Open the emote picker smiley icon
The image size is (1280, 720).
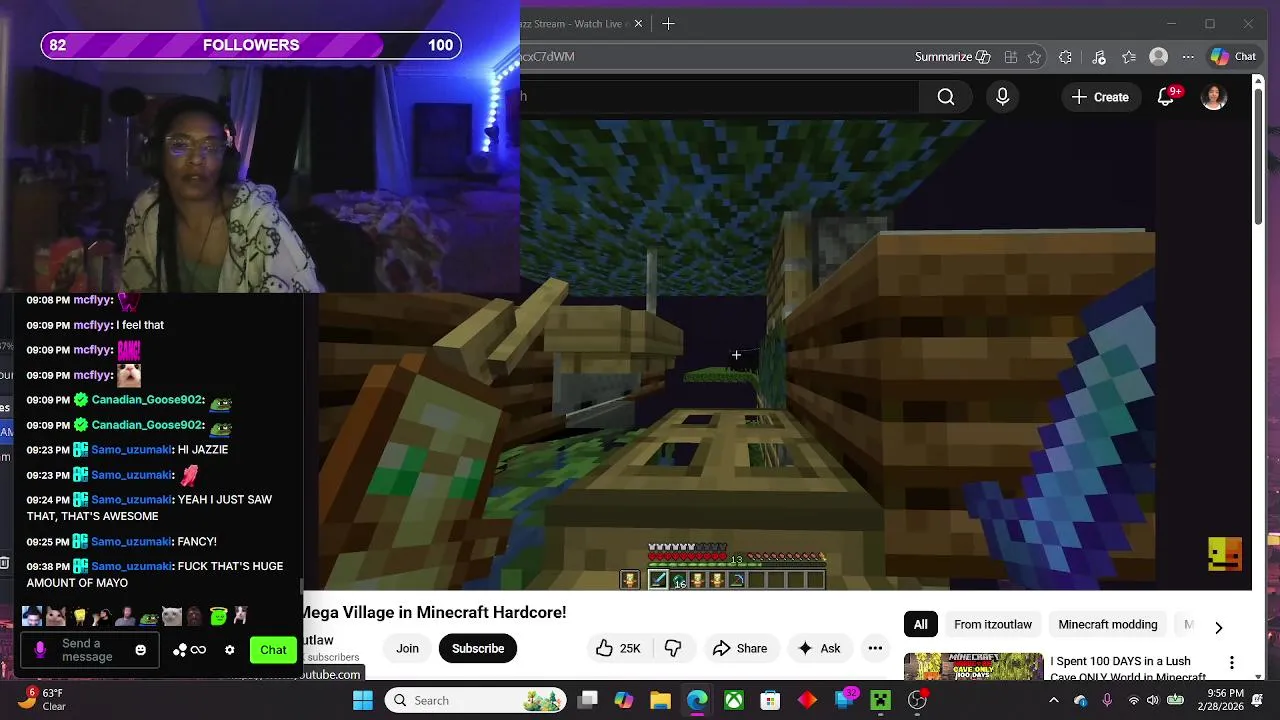point(141,650)
